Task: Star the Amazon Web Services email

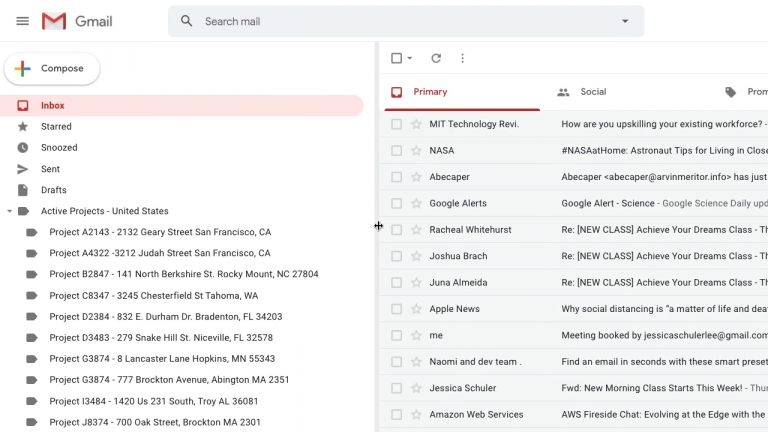Action: coord(416,415)
